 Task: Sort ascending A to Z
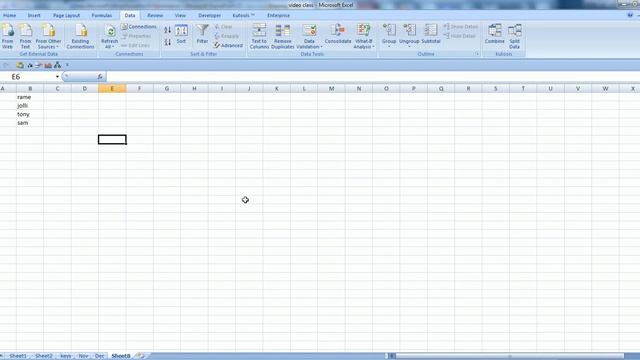pos(167,30)
